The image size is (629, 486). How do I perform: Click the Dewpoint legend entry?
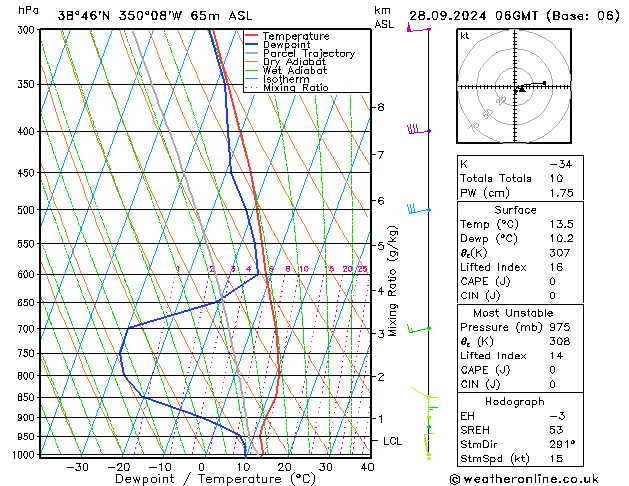pyautogui.click(x=286, y=45)
